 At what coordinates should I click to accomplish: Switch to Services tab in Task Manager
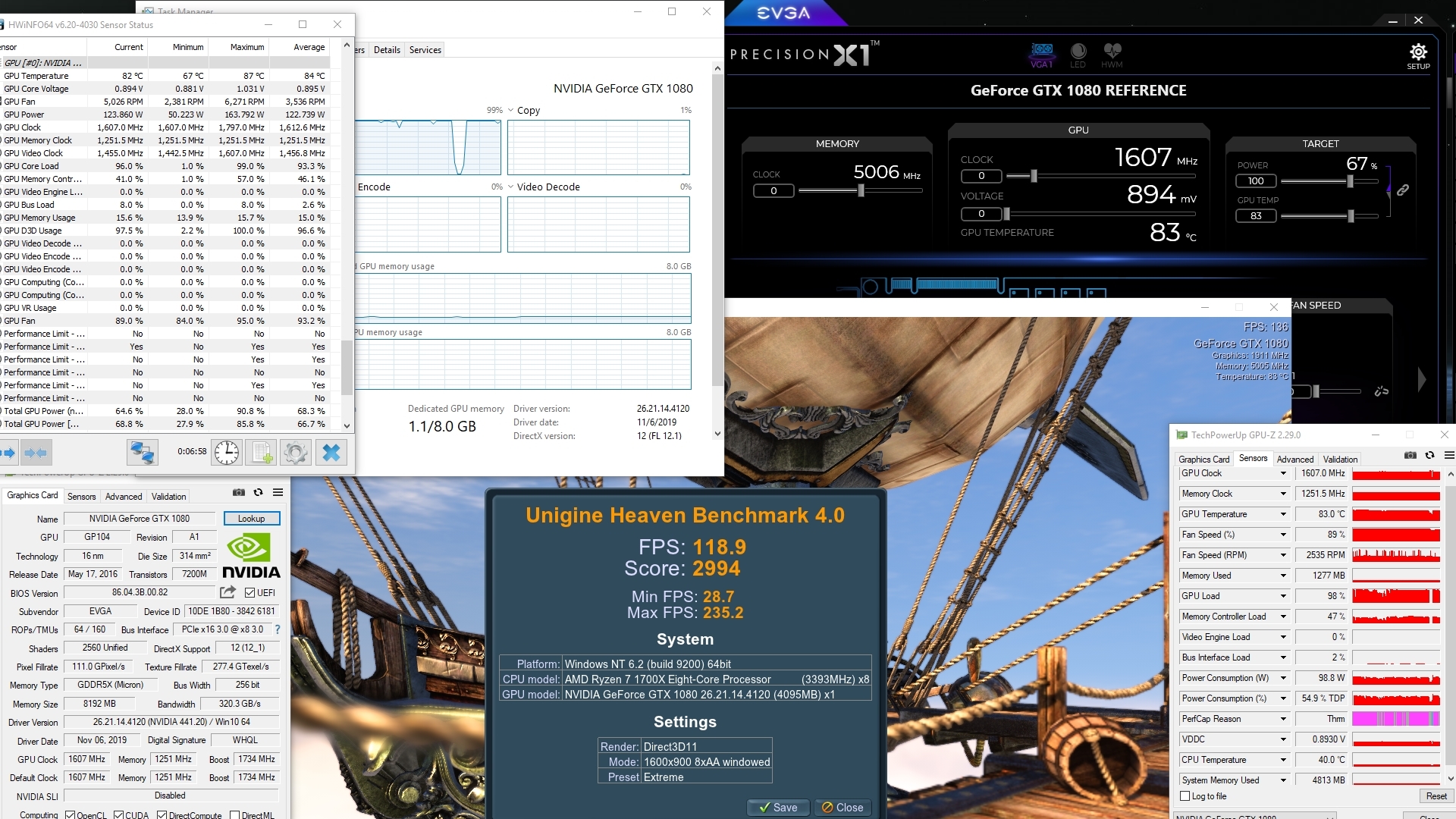click(x=425, y=50)
